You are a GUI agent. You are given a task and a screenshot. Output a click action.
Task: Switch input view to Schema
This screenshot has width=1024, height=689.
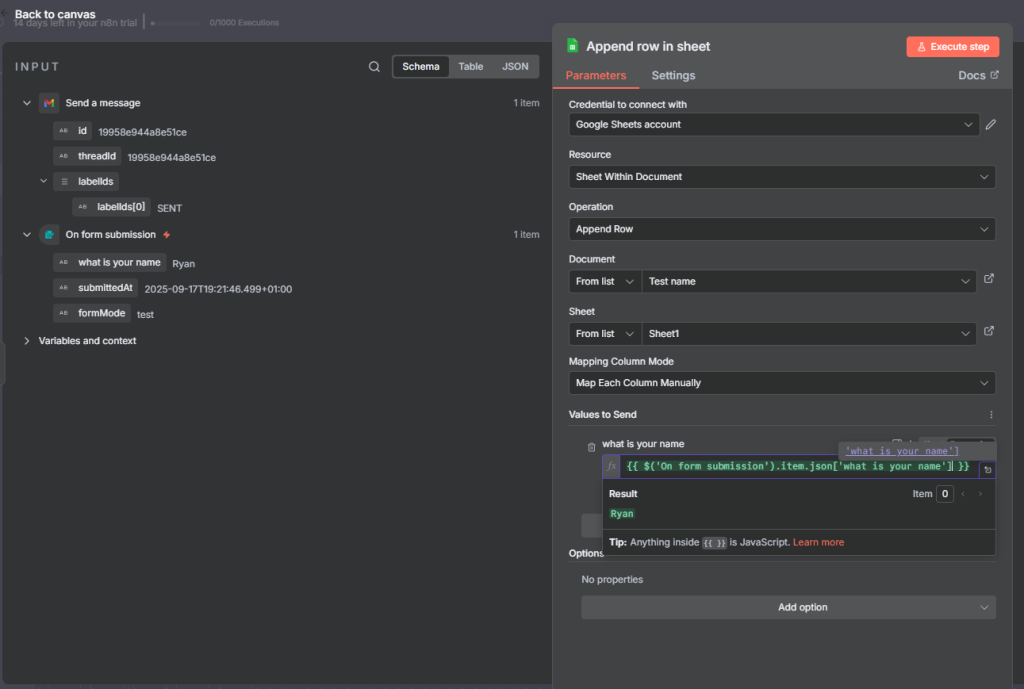[420, 67]
